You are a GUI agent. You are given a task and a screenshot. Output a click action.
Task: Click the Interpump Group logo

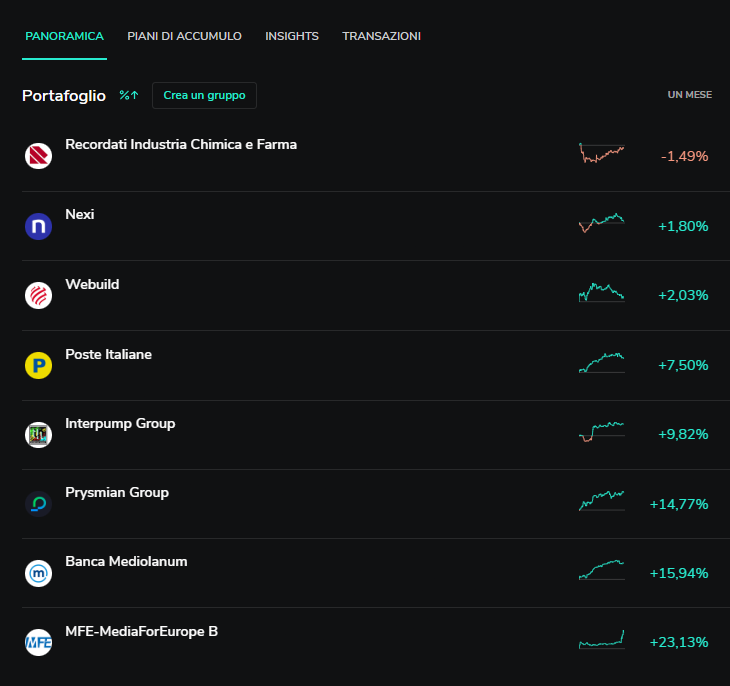click(38, 435)
